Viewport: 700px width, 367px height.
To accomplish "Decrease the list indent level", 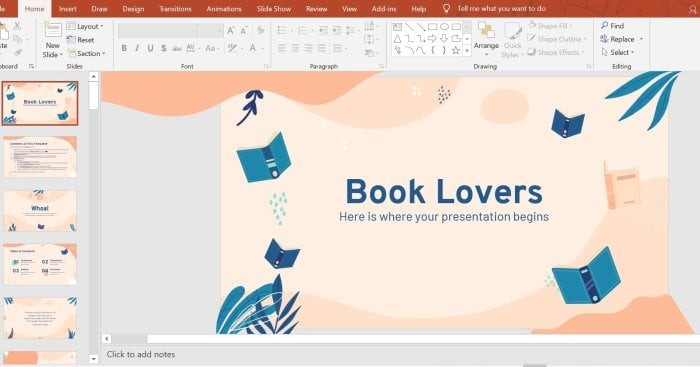I will point(323,30).
